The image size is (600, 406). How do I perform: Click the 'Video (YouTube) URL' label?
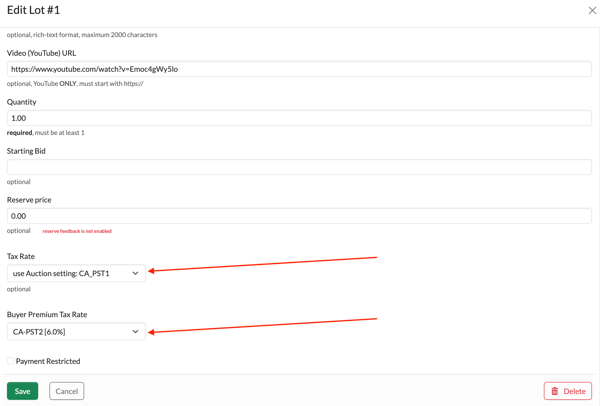41,53
